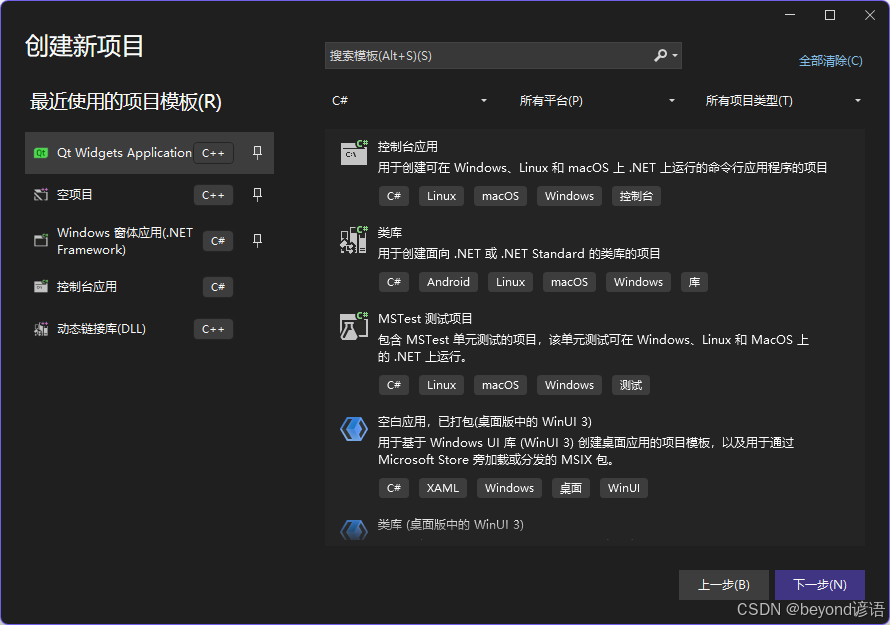890x625 pixels.
Task: Click the 桌面 tag under WinUI 空白应用
Action: (570, 488)
